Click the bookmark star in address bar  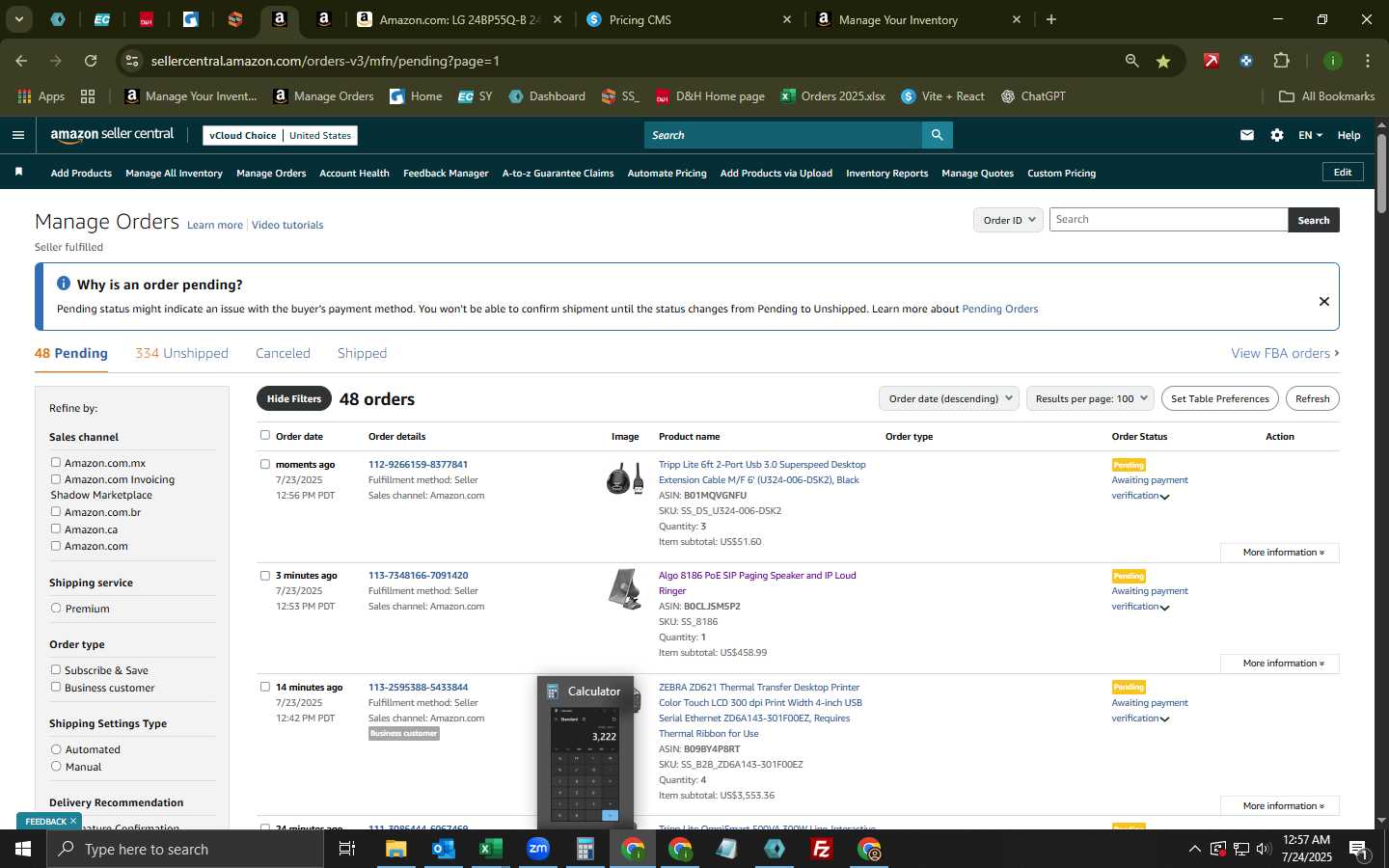[1163, 61]
